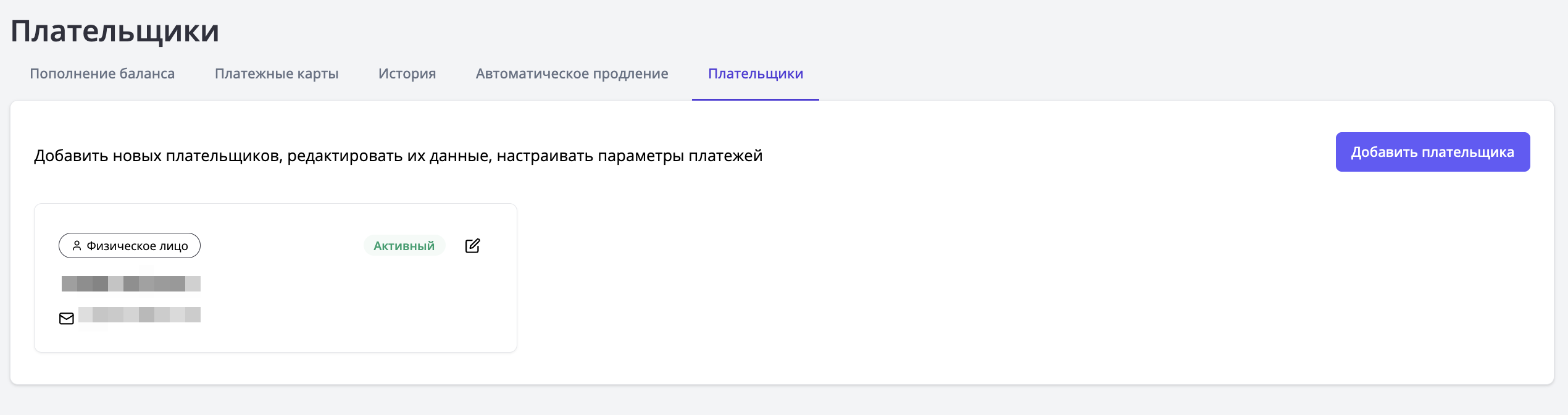
Task: Go to the История tab
Action: [x=407, y=74]
